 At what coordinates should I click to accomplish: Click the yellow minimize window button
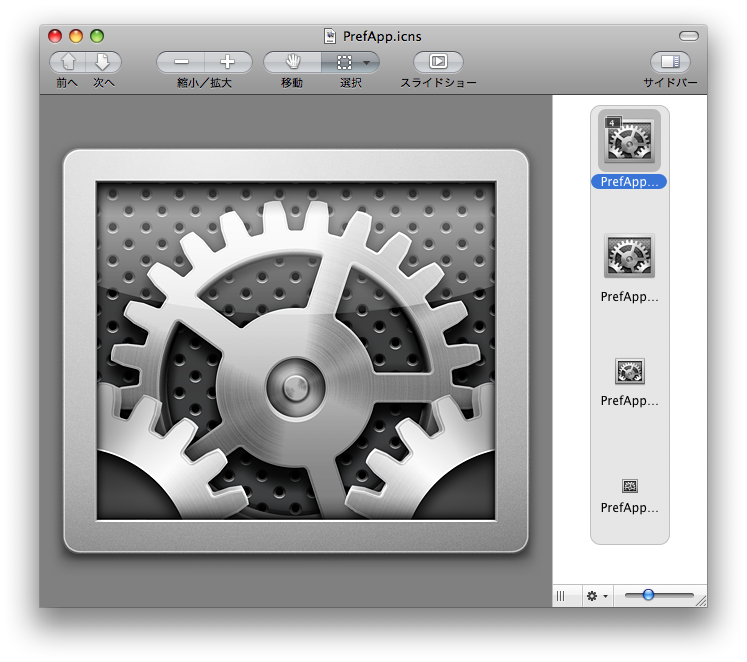76,36
